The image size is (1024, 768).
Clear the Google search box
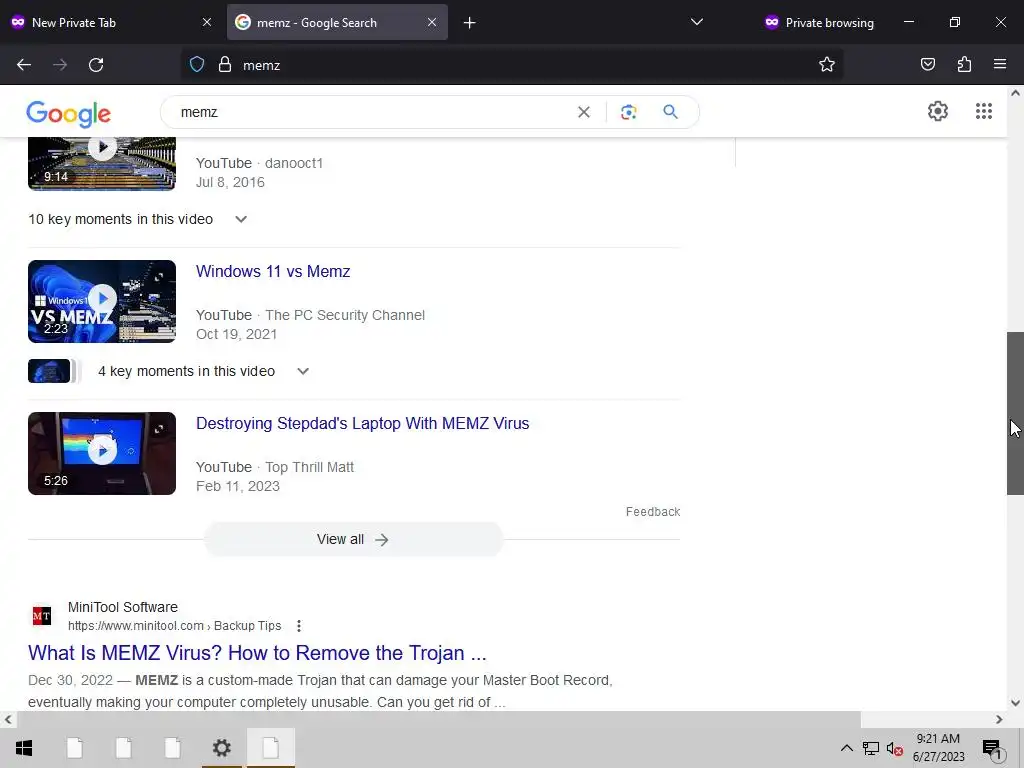584,112
